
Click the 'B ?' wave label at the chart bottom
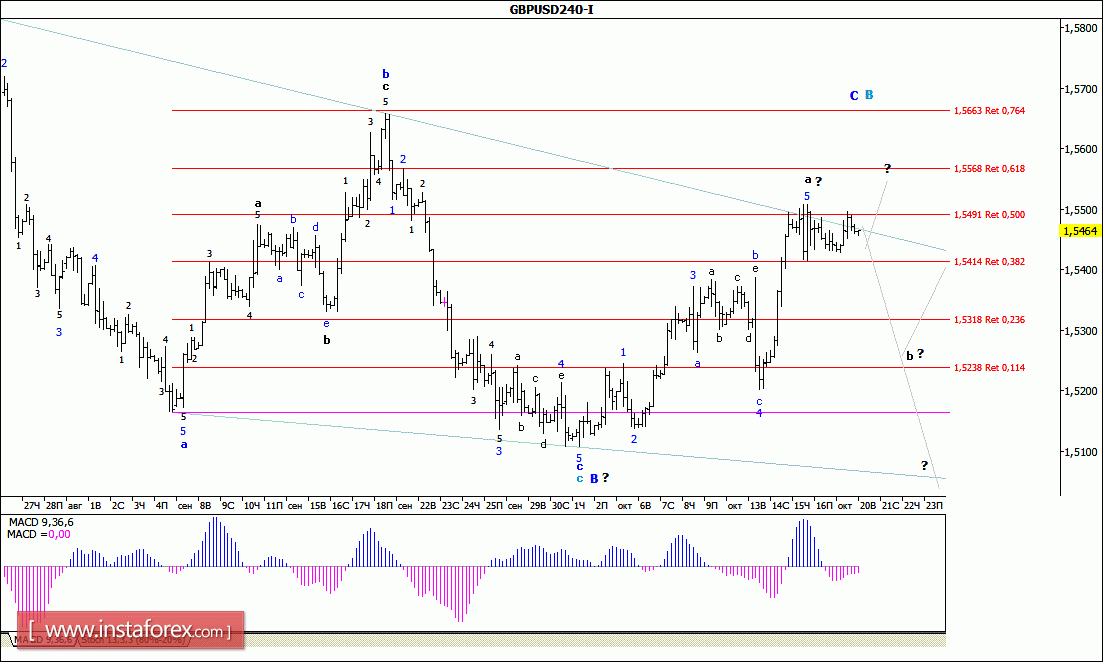(x=599, y=478)
